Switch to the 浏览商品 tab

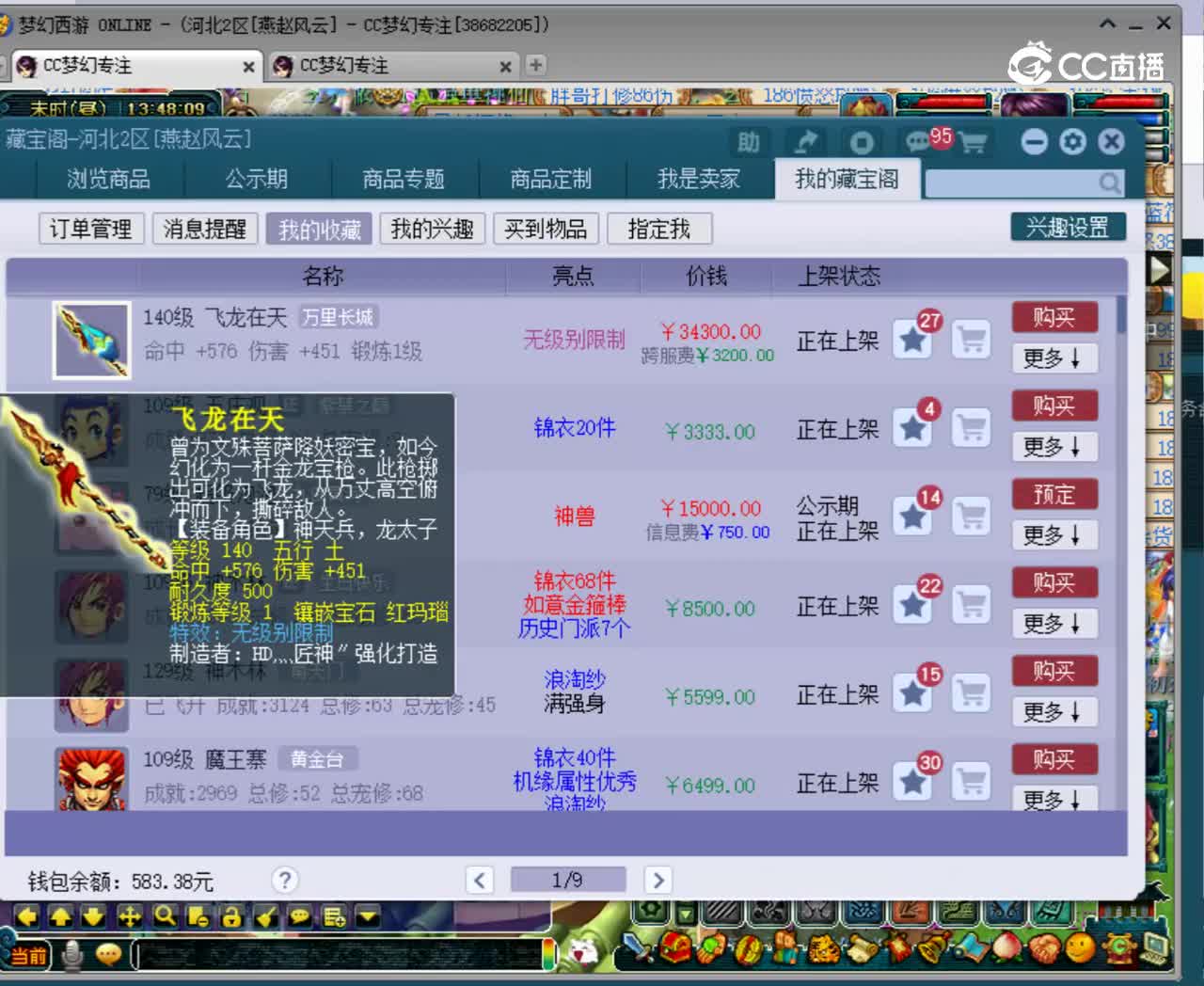(x=109, y=179)
